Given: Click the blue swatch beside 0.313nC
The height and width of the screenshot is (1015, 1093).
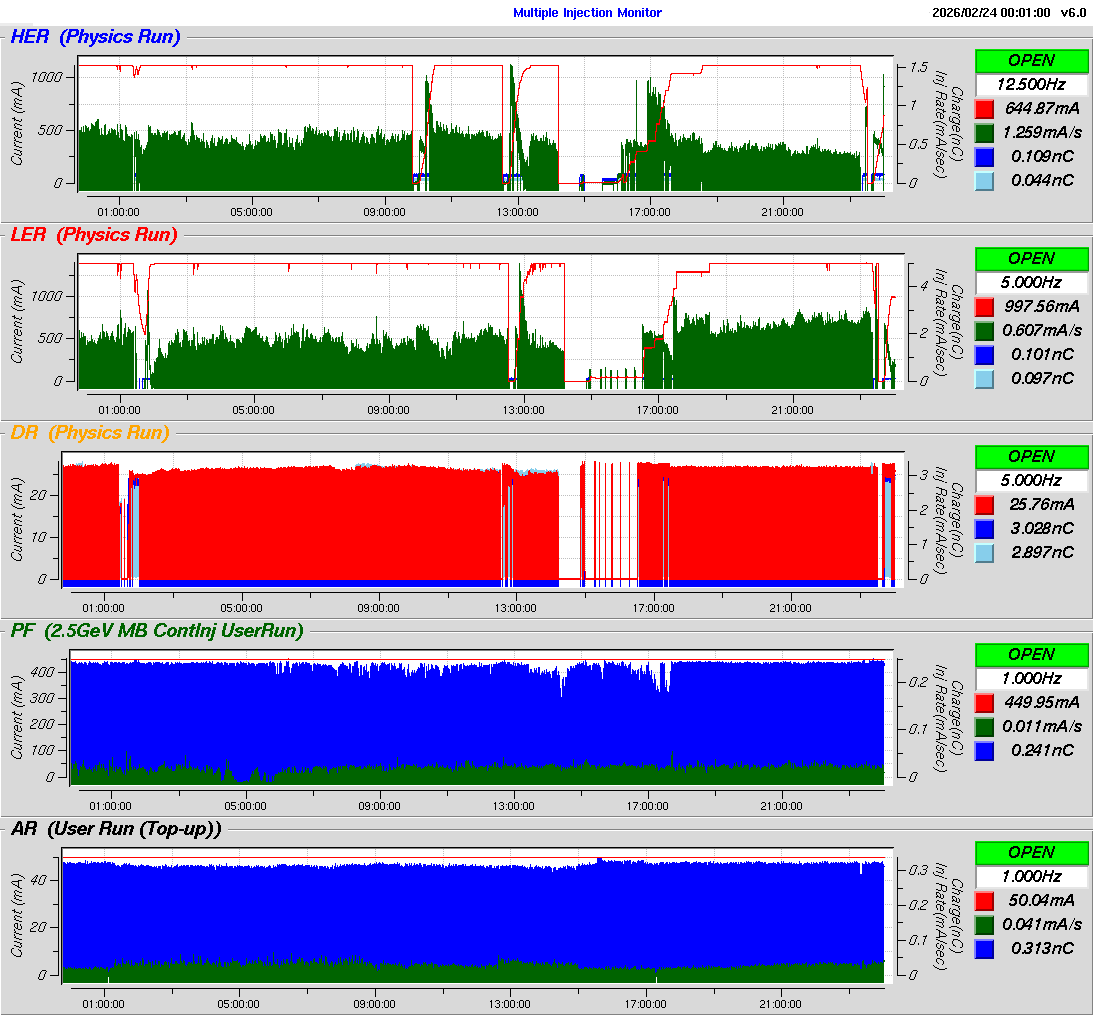Looking at the screenshot, I should point(984,949).
